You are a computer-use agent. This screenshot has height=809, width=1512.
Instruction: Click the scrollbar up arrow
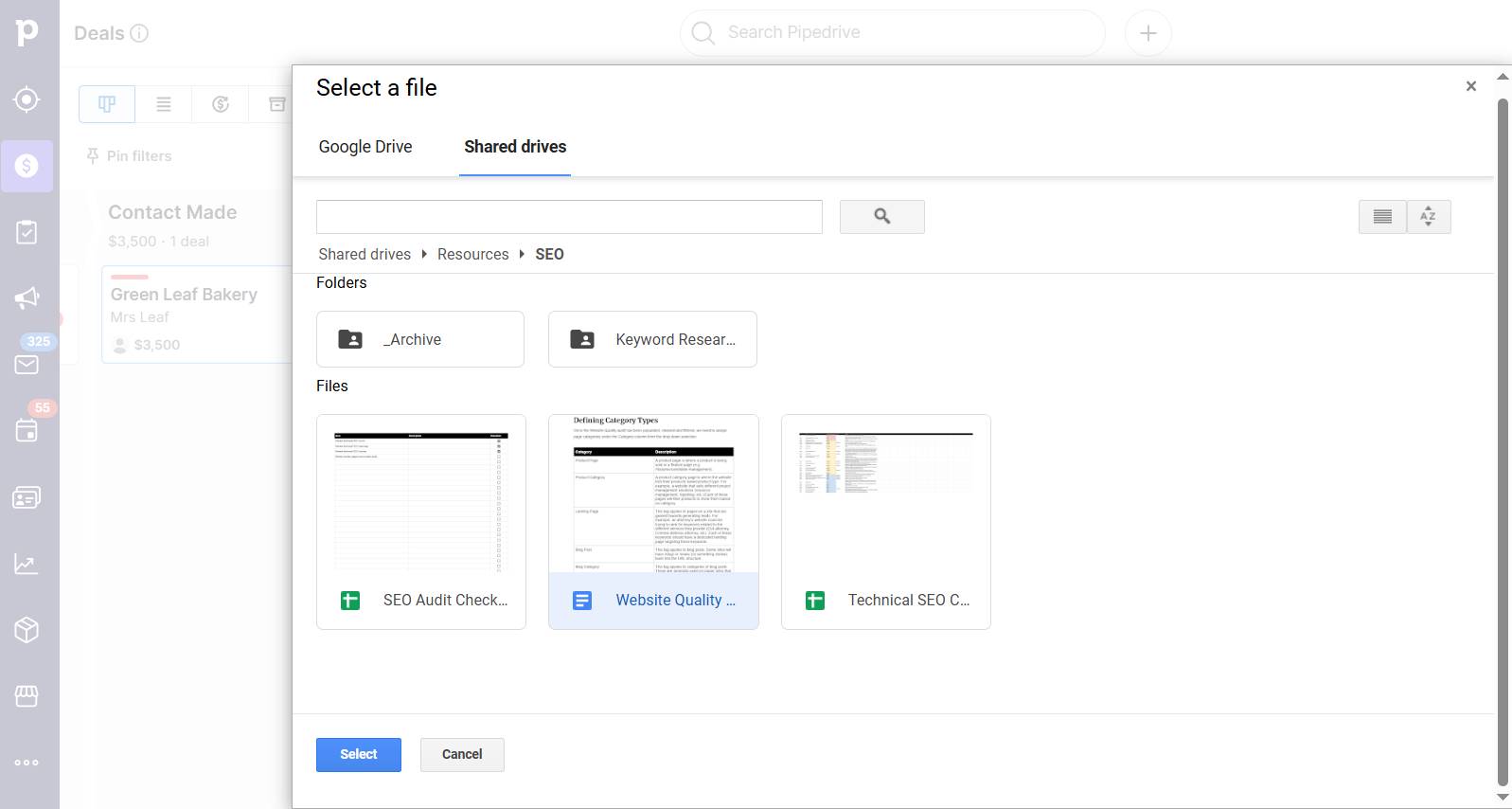1503,77
